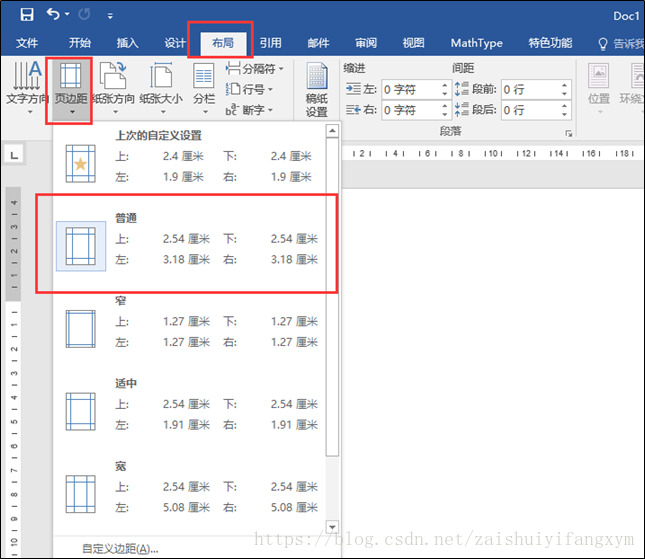Increase the left indent with up stepper
This screenshot has width=645, height=559.
pyautogui.click(x=445, y=85)
